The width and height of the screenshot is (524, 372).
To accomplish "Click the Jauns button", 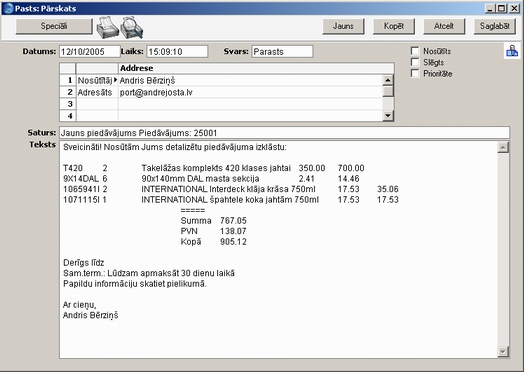I will click(343, 26).
